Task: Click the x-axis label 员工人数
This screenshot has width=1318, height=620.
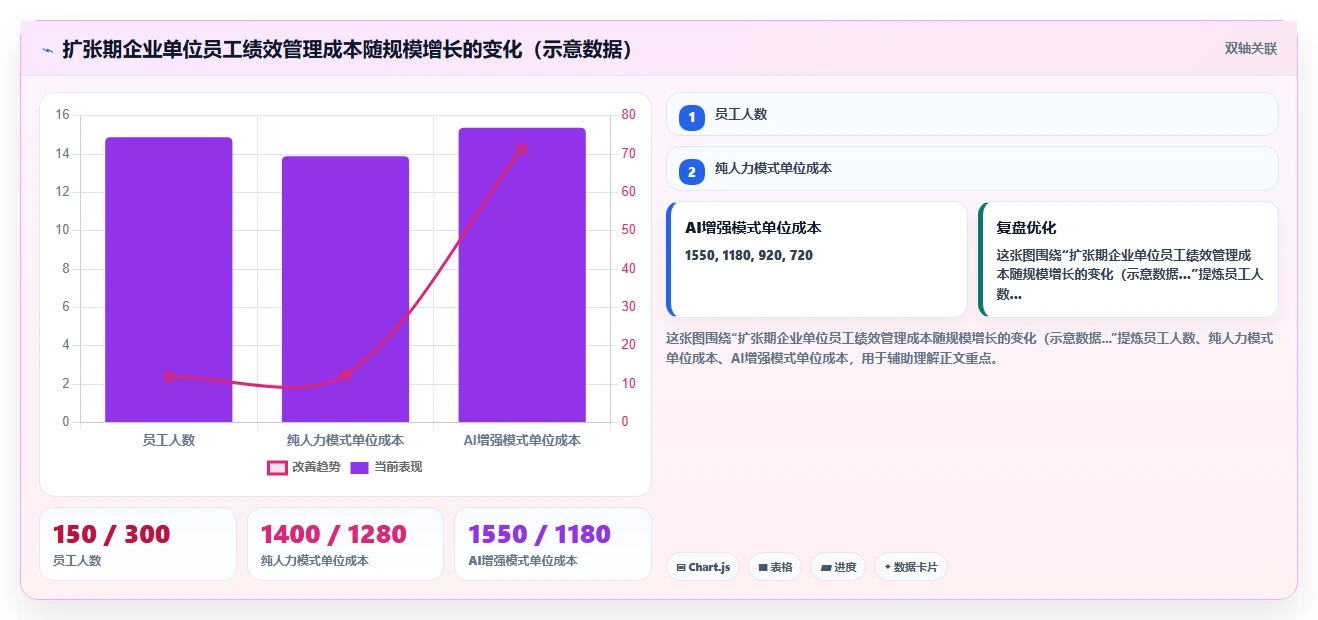Action: [x=169, y=440]
